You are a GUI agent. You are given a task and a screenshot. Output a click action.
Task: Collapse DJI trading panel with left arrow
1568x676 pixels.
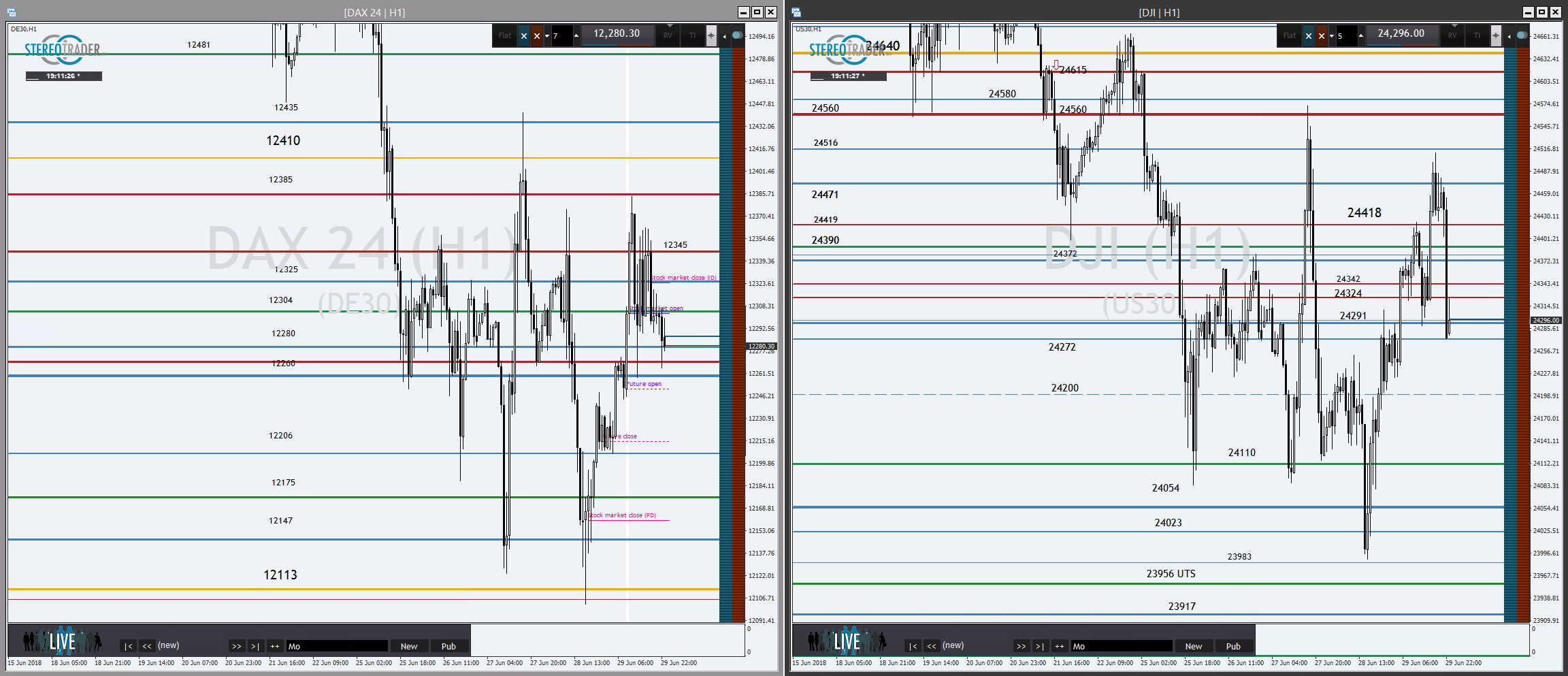coord(1509,36)
